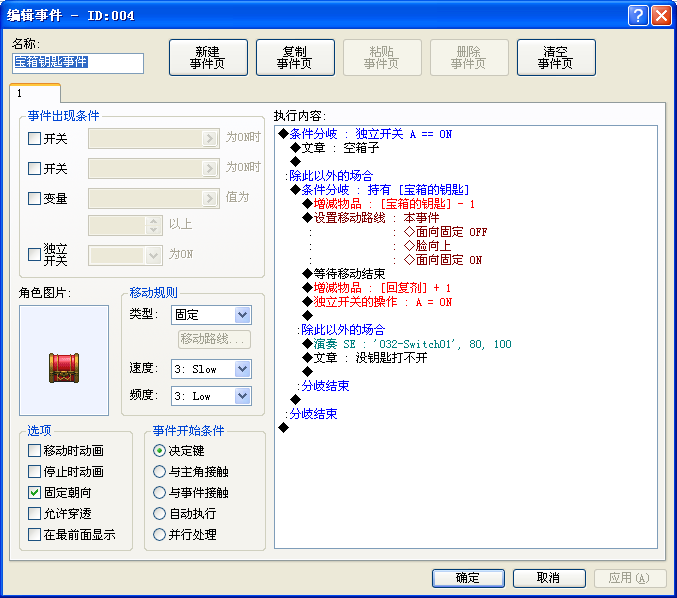Viewport: 677px width, 598px height.
Task: Check the 在最前面显示 option
Action: coord(34,535)
